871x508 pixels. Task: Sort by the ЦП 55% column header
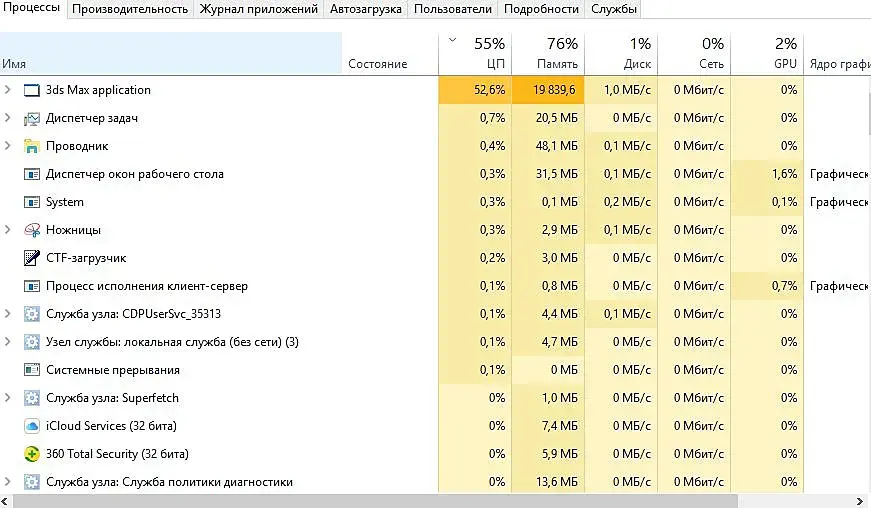(475, 53)
